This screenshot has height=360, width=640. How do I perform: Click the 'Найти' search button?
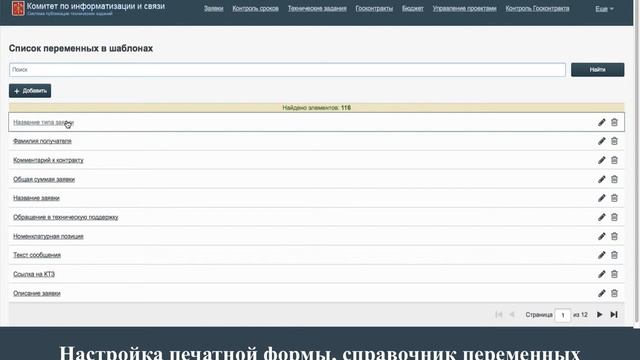click(598, 70)
